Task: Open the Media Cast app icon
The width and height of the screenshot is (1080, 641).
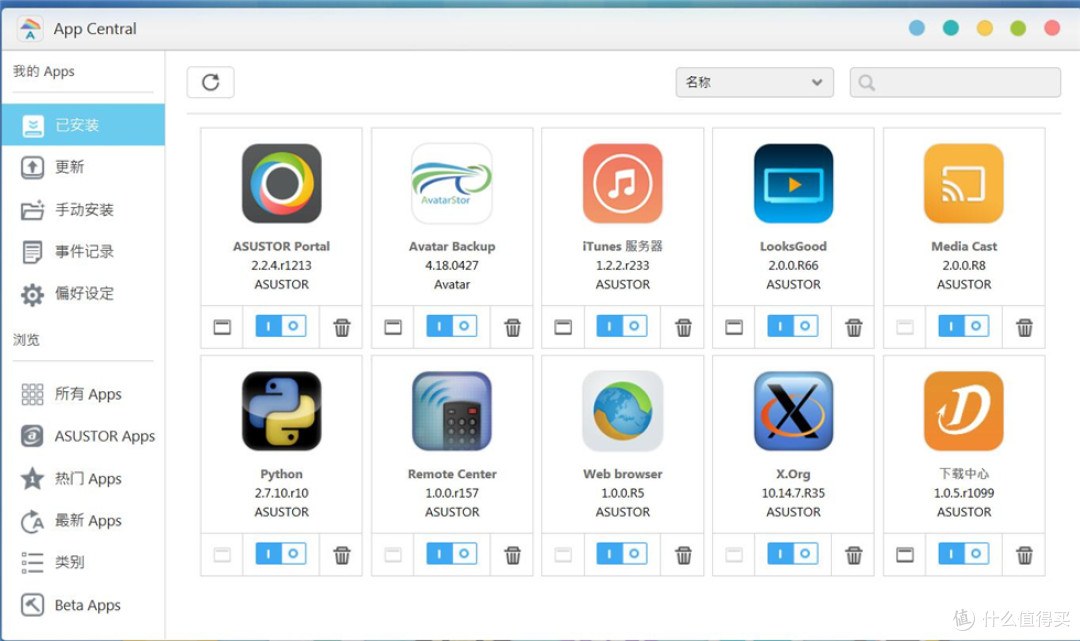Action: coord(964,183)
